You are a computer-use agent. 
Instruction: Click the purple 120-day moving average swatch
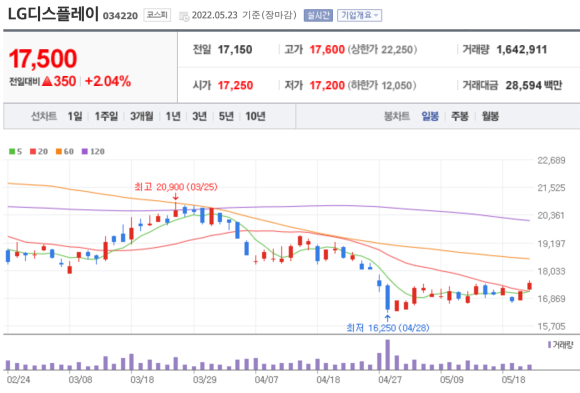pyautogui.click(x=85, y=151)
